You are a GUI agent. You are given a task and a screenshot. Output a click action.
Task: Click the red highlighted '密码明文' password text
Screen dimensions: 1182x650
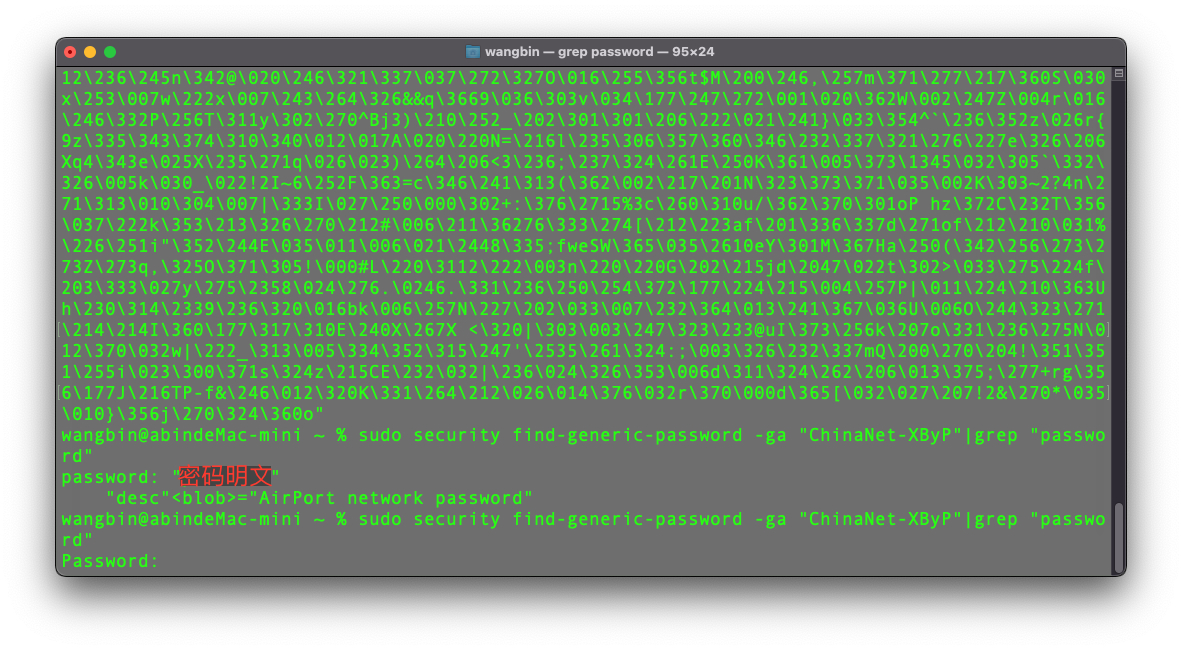(225, 477)
